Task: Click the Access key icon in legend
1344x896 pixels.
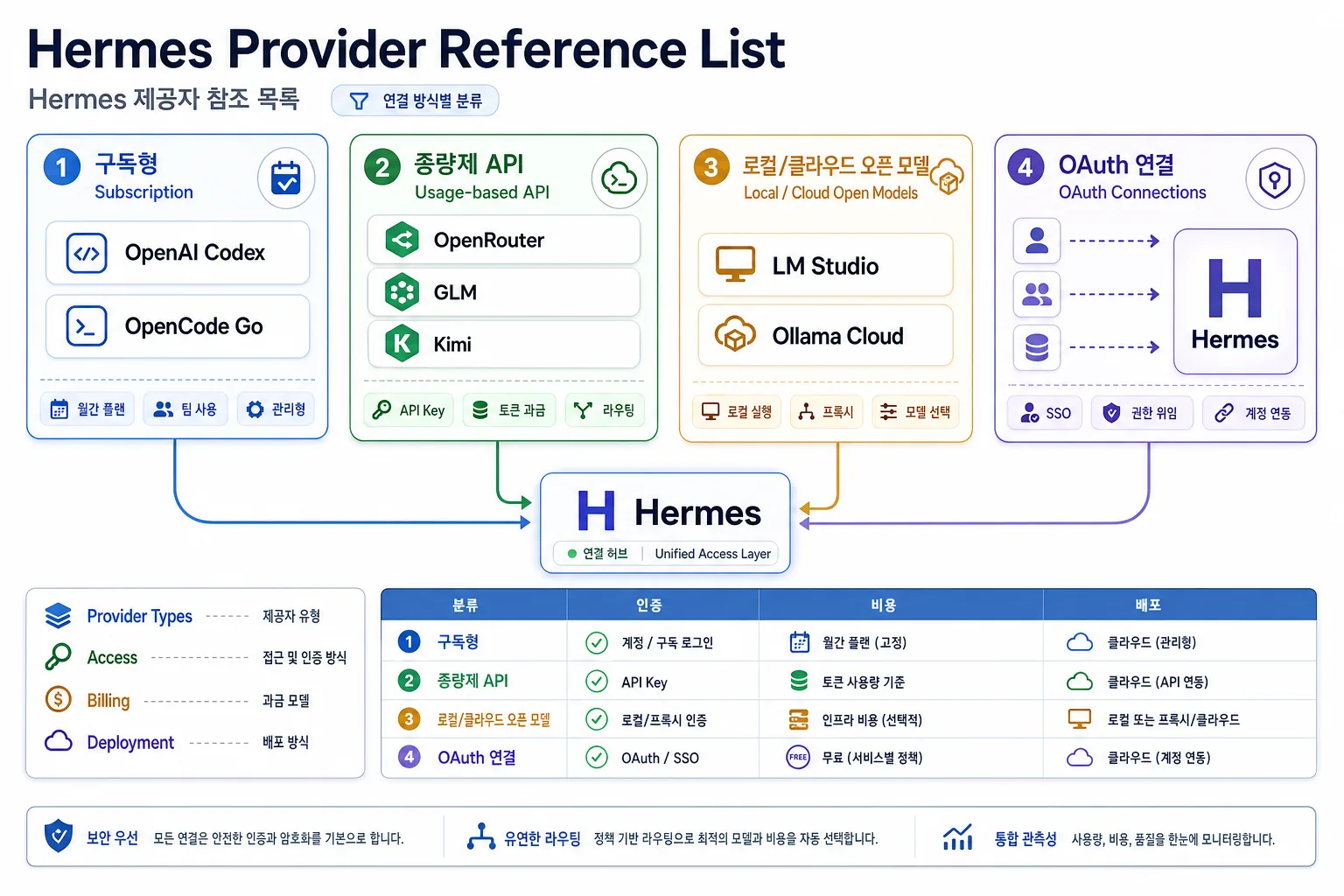Action: click(x=58, y=656)
